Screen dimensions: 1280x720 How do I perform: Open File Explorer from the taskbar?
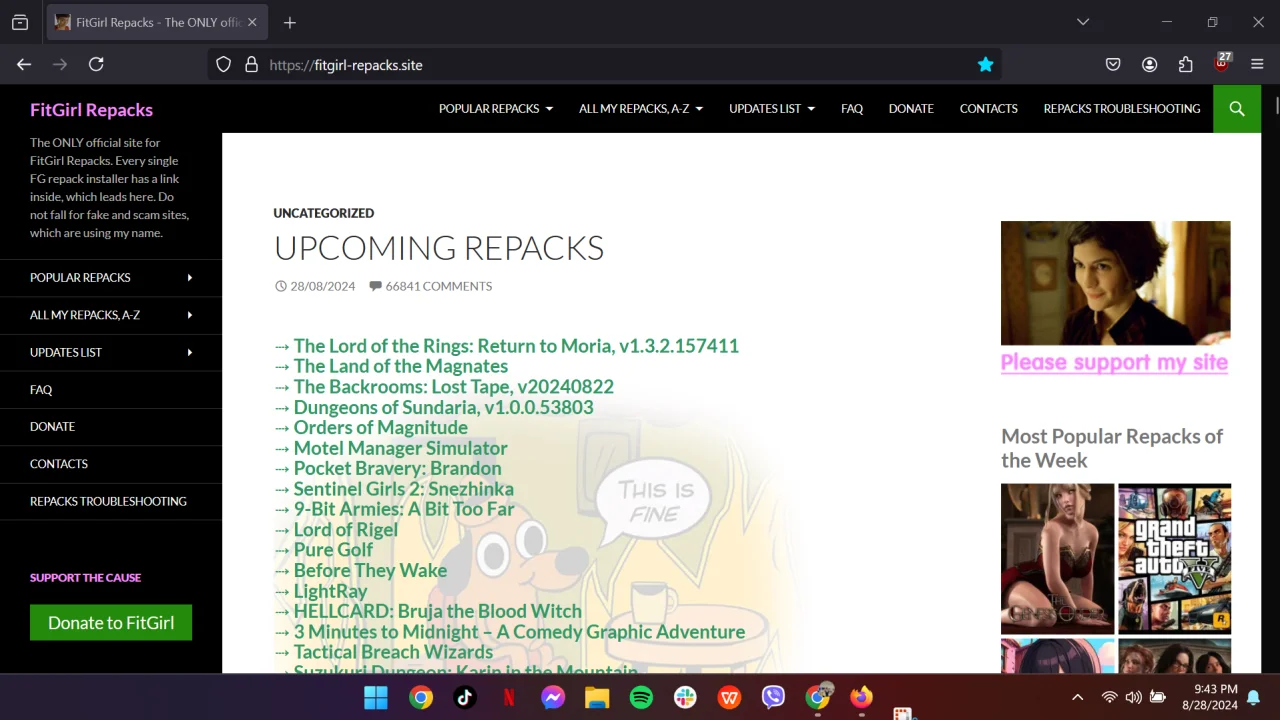click(597, 697)
